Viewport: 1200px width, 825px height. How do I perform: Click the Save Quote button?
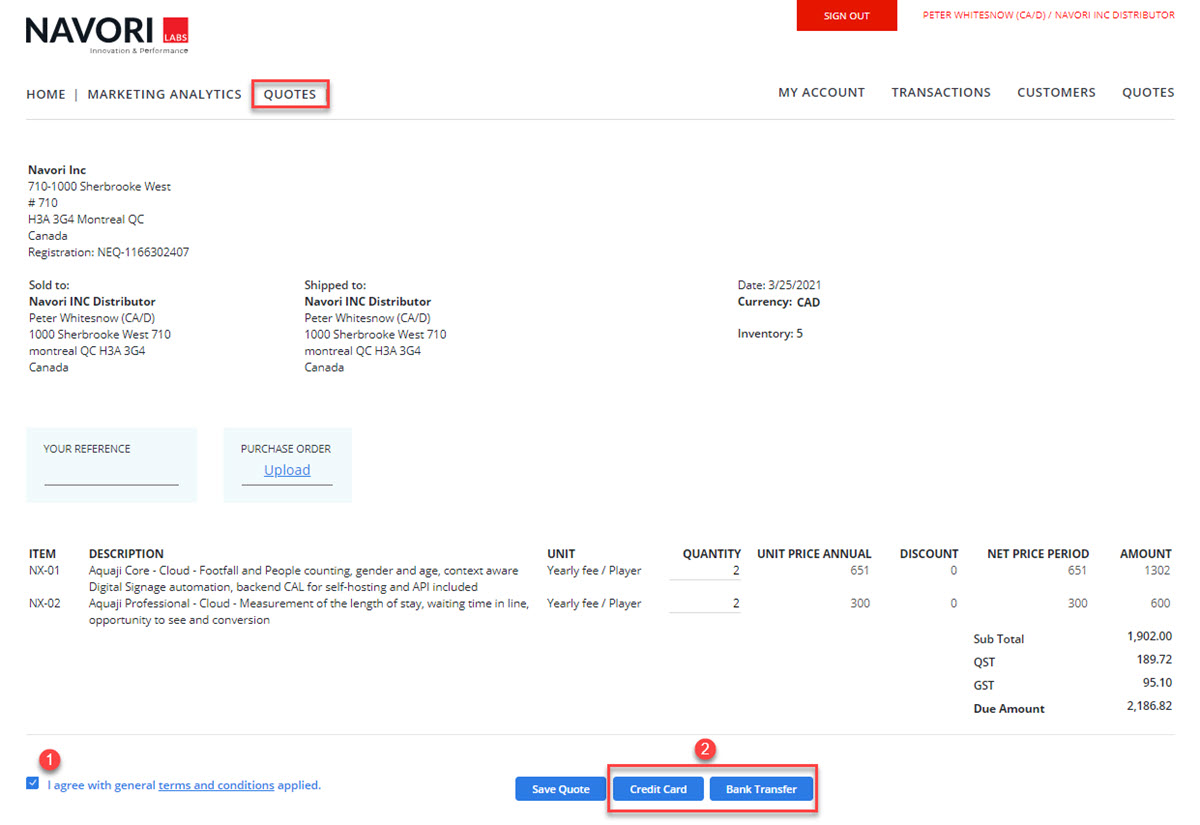(560, 789)
